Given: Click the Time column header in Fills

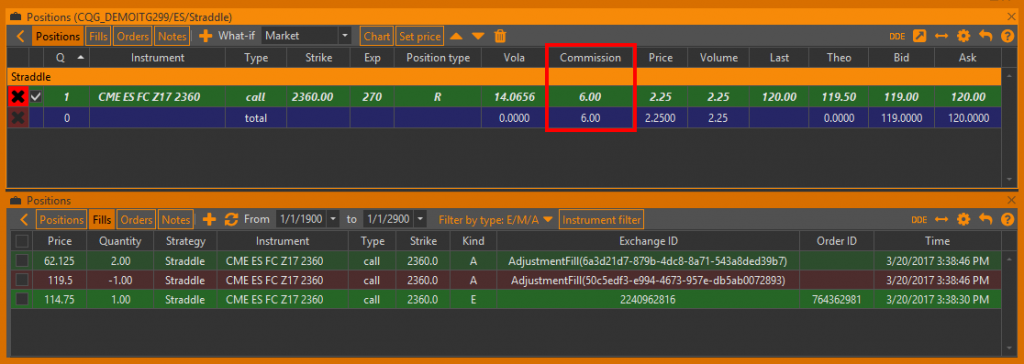Looking at the screenshot, I should [x=937, y=241].
